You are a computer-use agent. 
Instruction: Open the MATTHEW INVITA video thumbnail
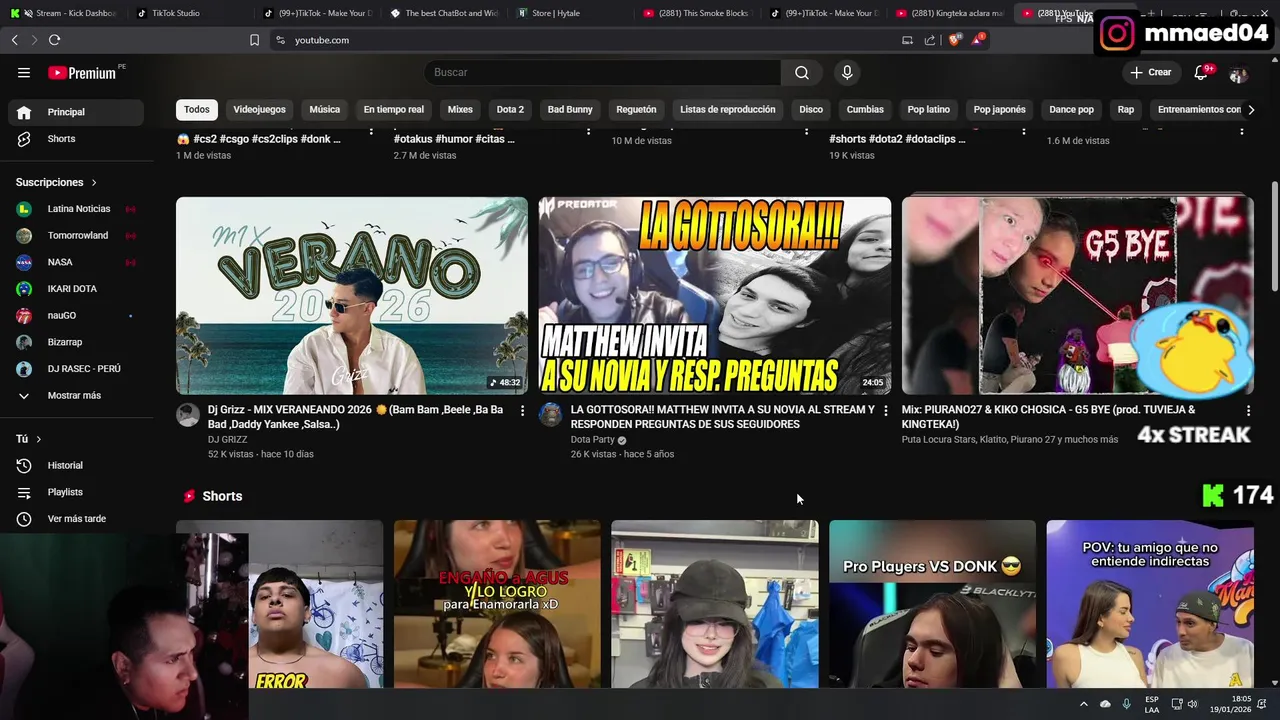[x=715, y=295]
